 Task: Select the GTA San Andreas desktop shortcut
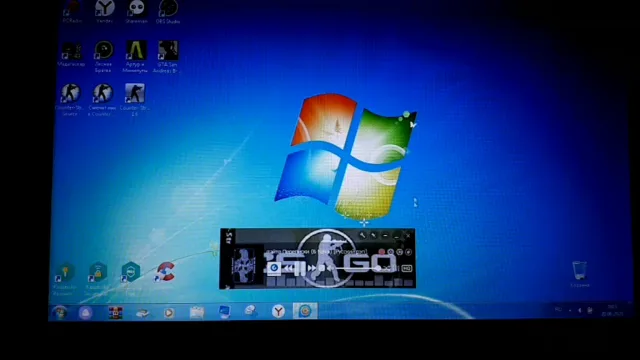click(167, 56)
